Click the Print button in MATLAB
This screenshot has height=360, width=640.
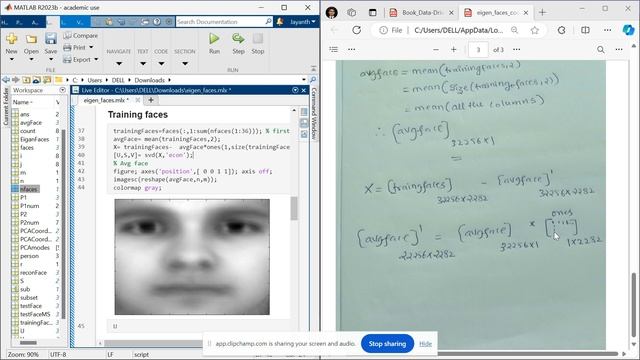pyautogui.click(x=75, y=47)
